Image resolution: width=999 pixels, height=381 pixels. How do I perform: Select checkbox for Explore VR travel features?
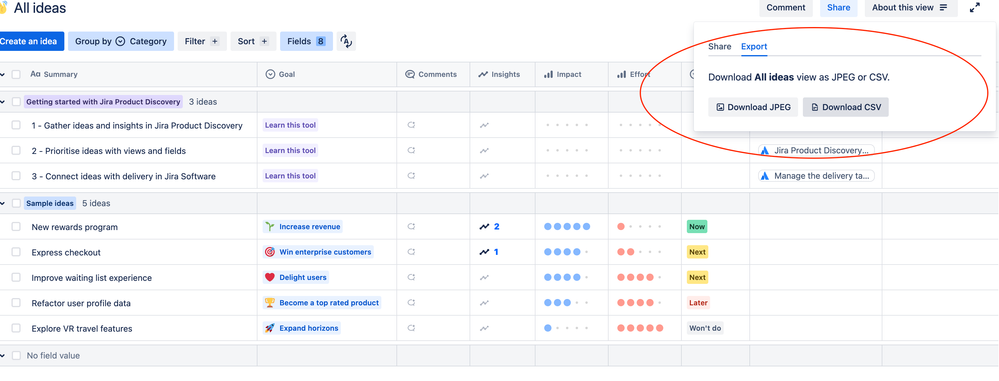[x=16, y=329]
